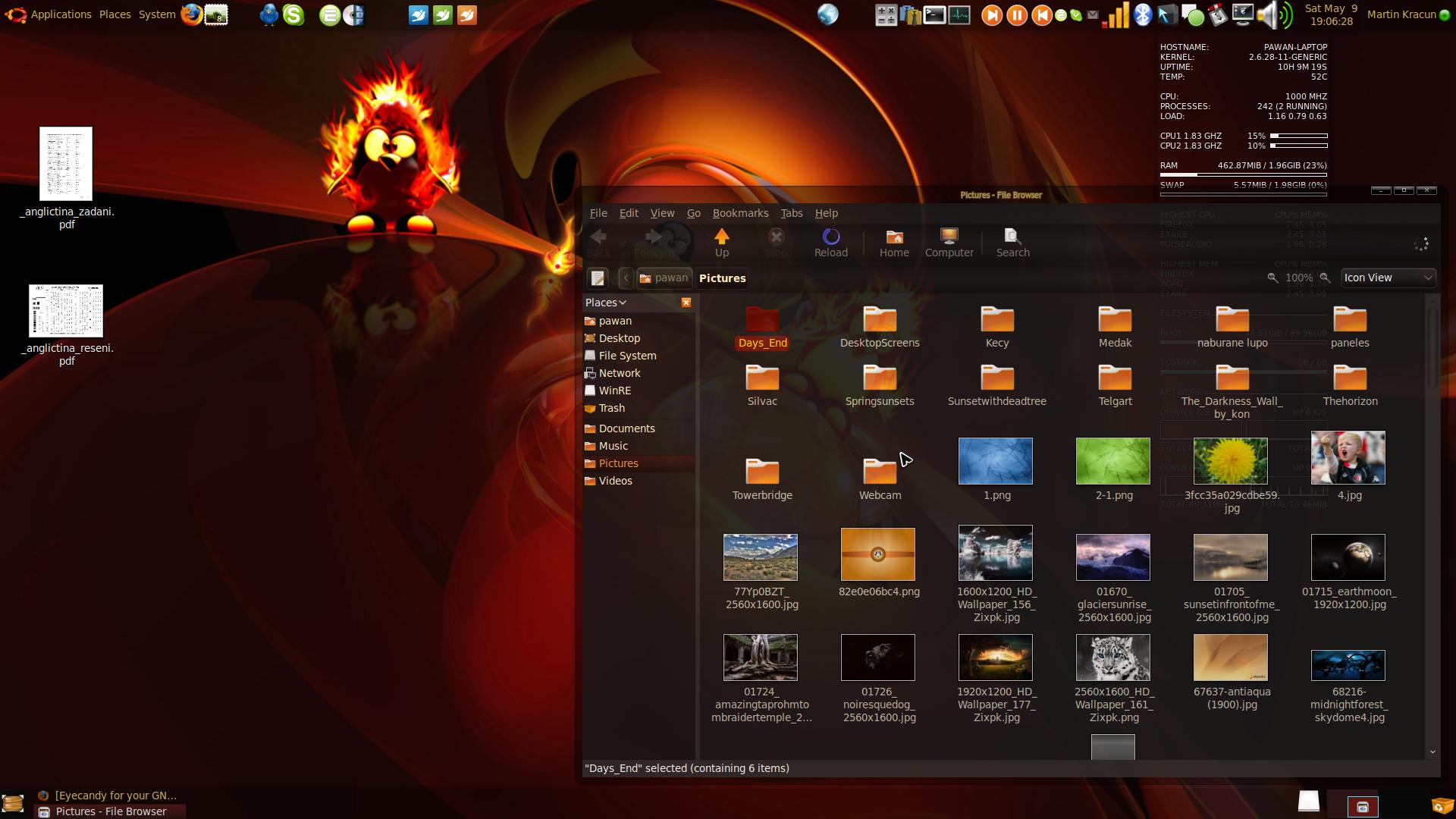Zoom out using the left magnifier
Image resolution: width=1456 pixels, height=819 pixels.
point(1272,278)
